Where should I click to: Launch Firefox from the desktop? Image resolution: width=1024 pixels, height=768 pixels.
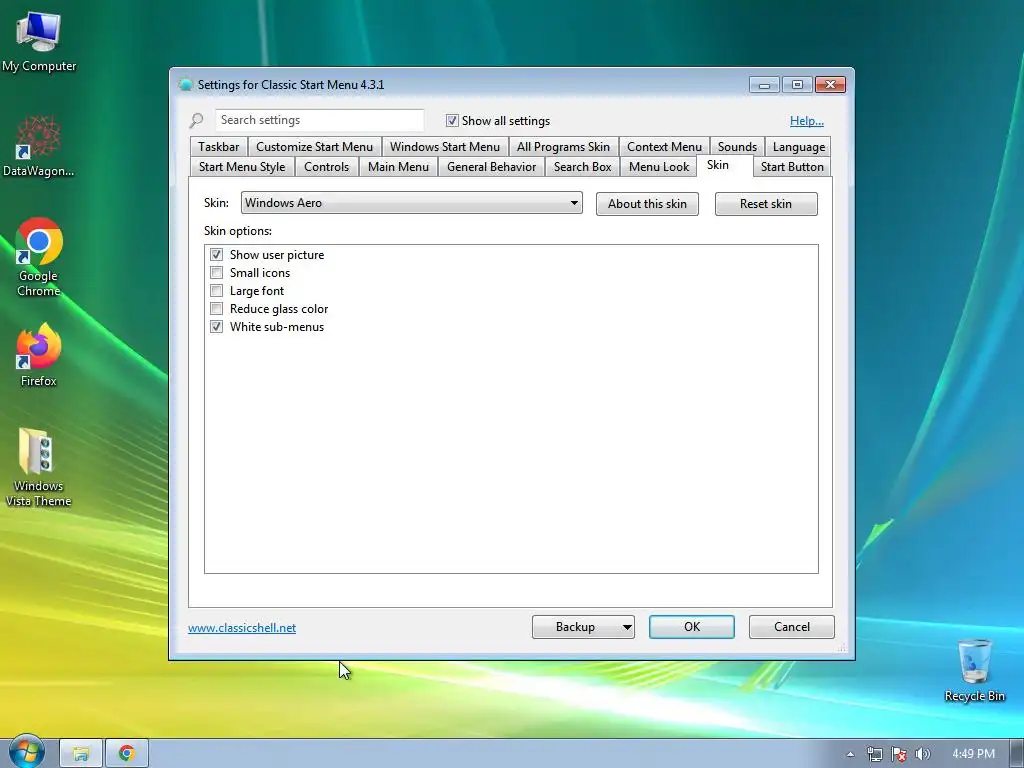[39, 355]
